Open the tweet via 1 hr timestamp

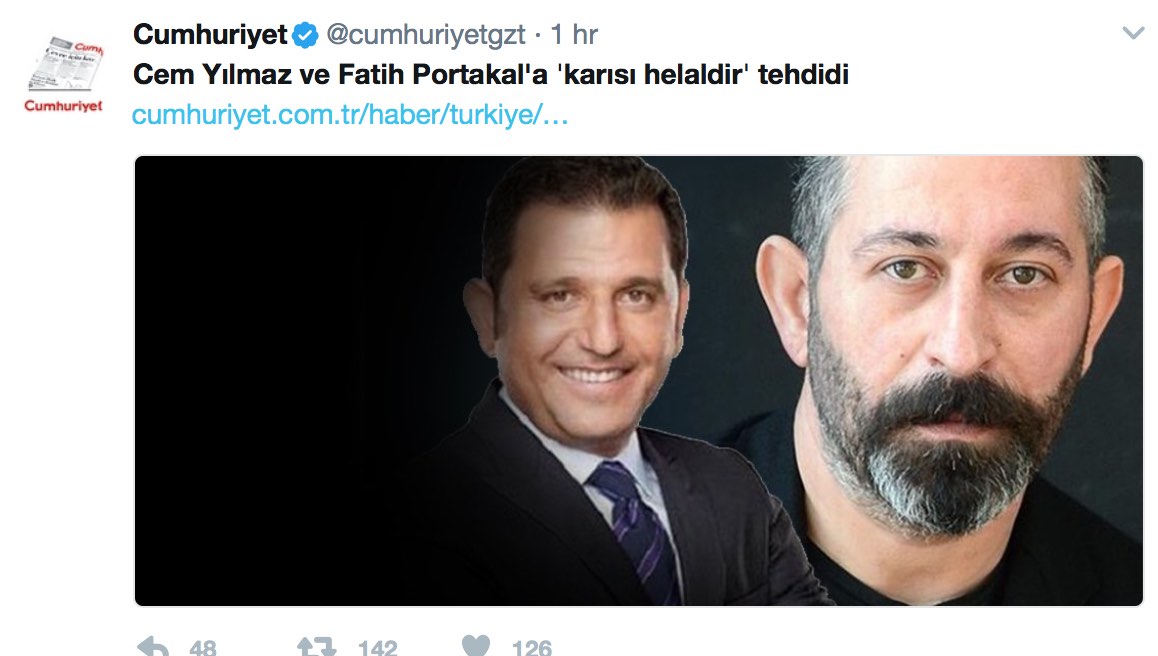point(574,34)
